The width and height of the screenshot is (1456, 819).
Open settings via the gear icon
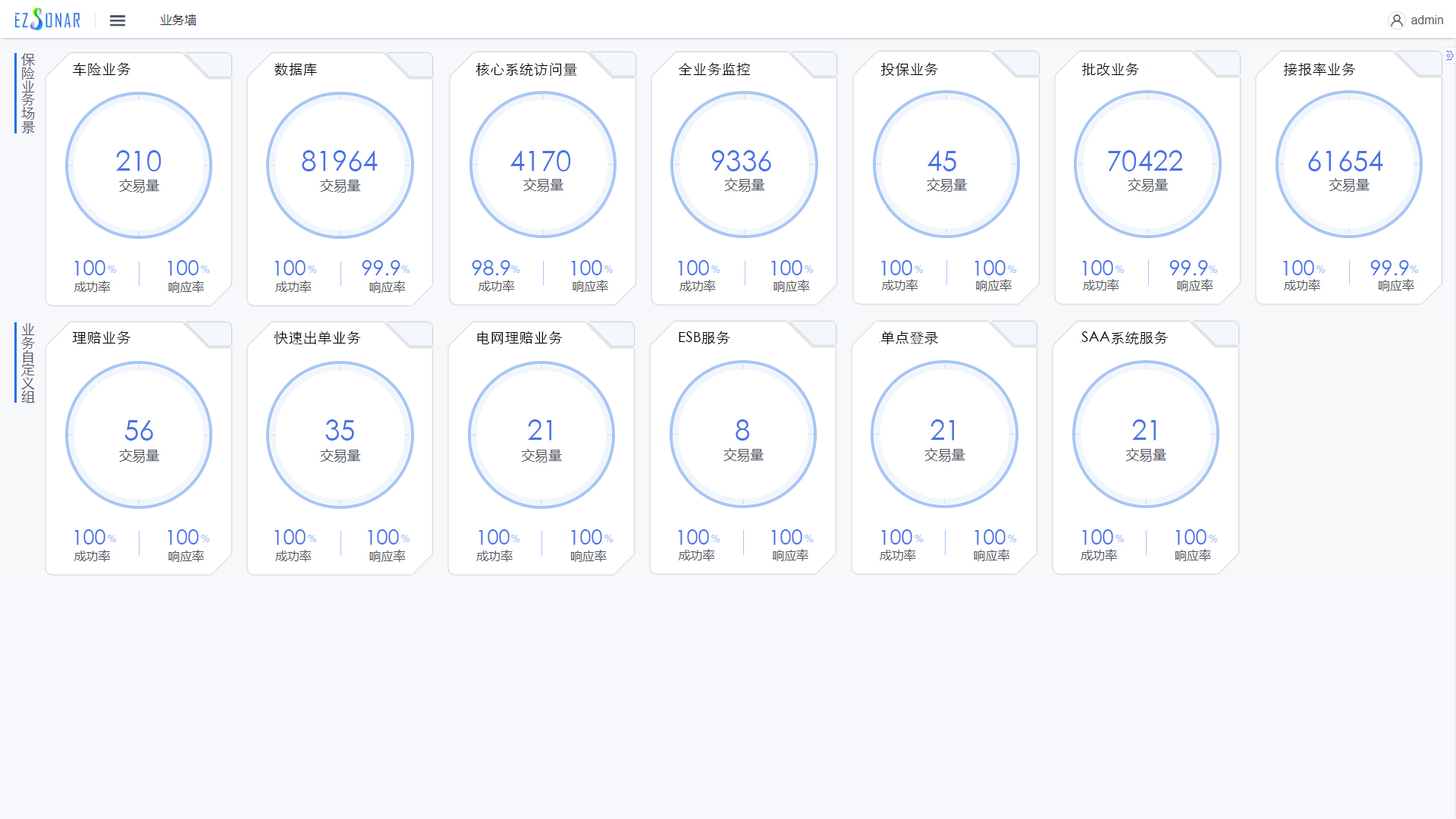1449,55
